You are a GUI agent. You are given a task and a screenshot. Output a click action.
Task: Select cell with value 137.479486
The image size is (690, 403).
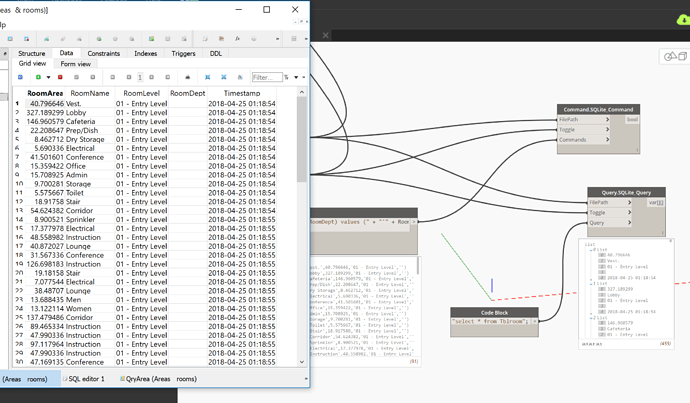[45, 318]
